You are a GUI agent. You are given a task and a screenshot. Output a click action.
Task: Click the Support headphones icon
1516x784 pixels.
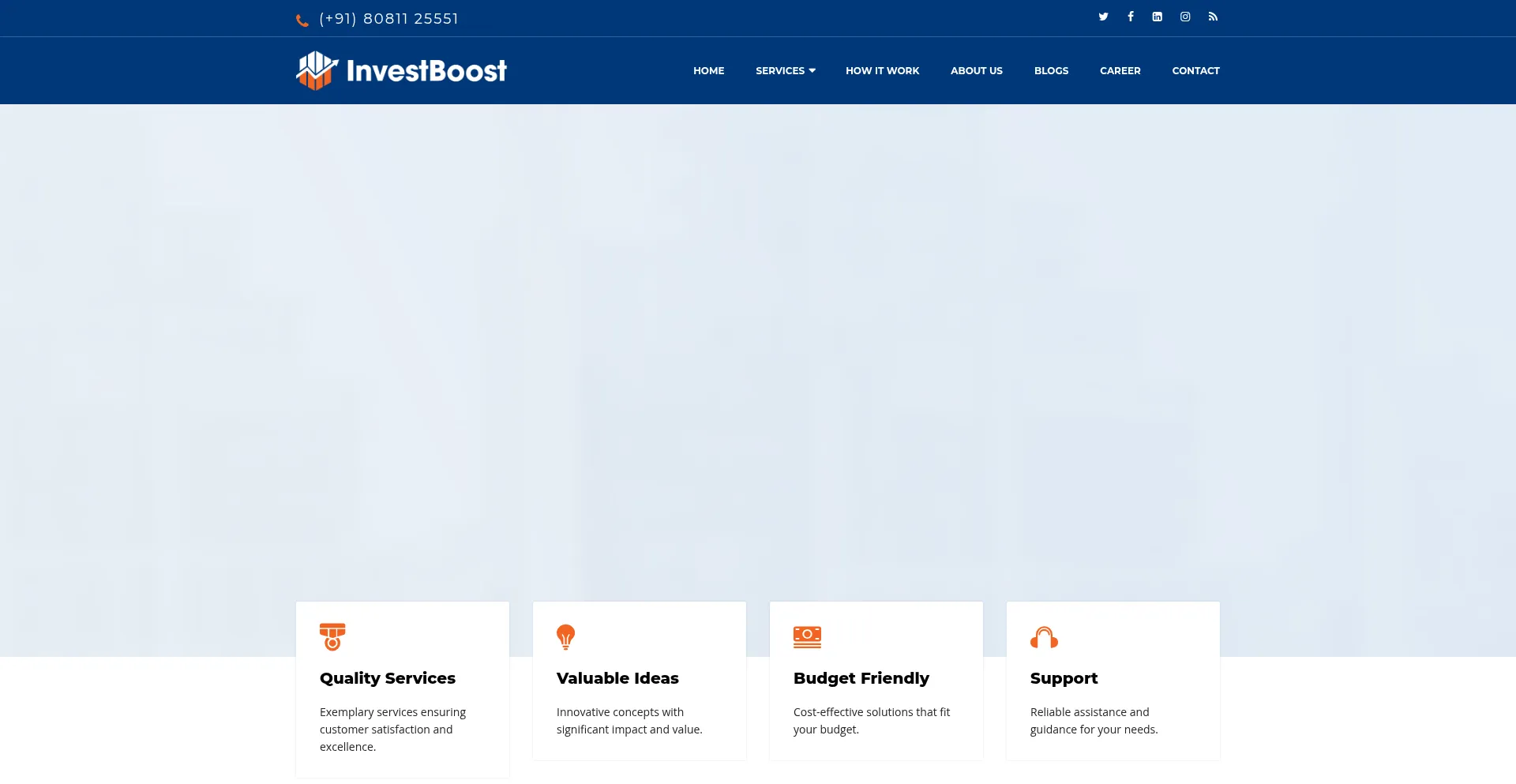point(1044,636)
